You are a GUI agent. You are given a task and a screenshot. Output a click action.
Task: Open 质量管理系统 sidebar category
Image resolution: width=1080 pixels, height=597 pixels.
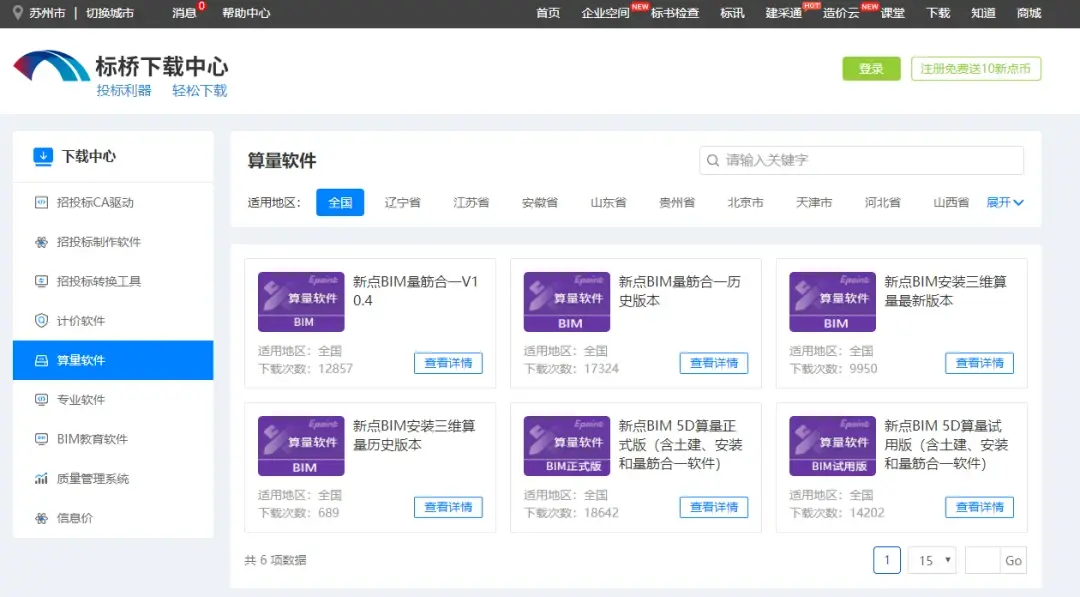point(113,479)
